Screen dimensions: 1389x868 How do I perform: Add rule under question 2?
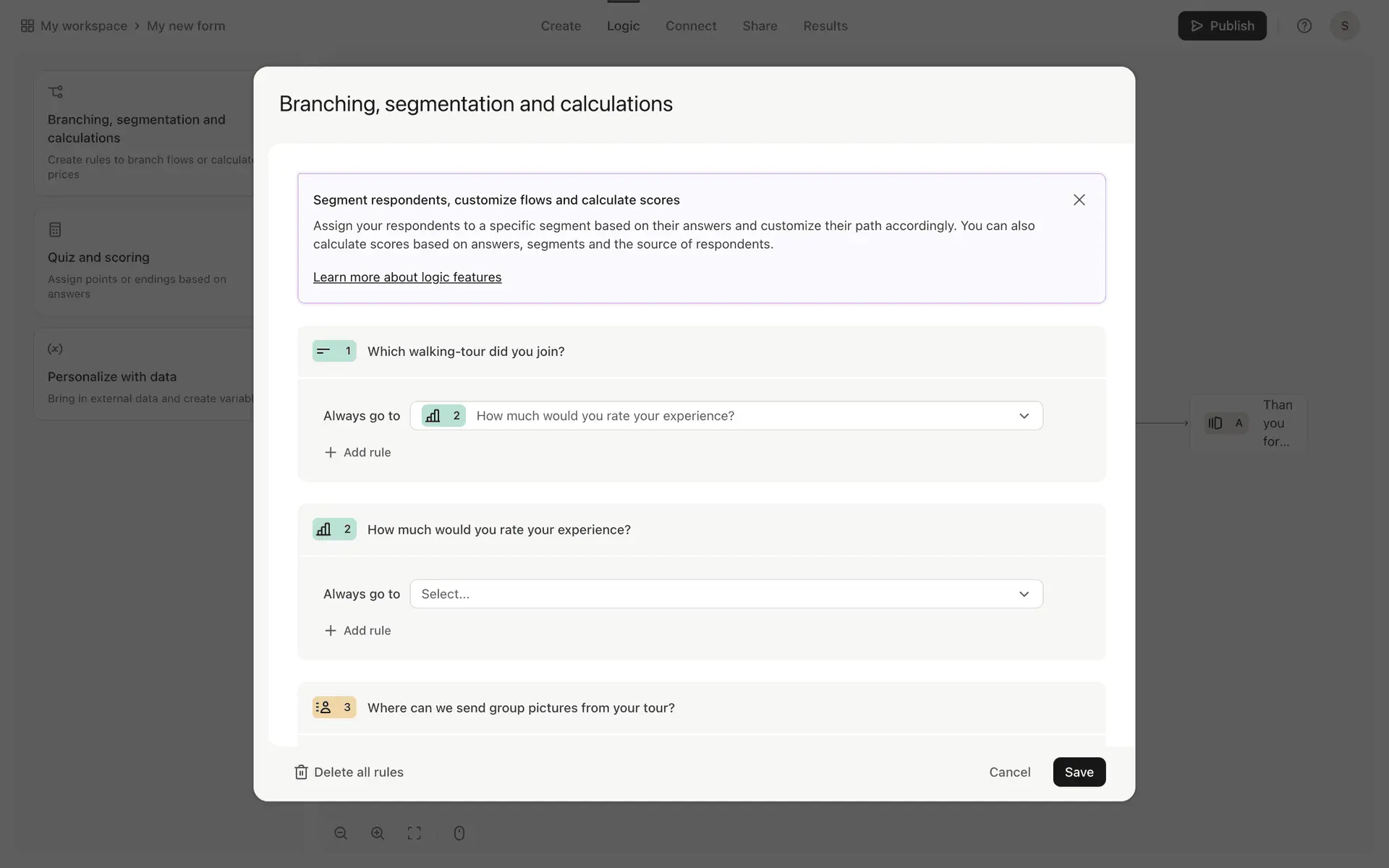pos(357,631)
